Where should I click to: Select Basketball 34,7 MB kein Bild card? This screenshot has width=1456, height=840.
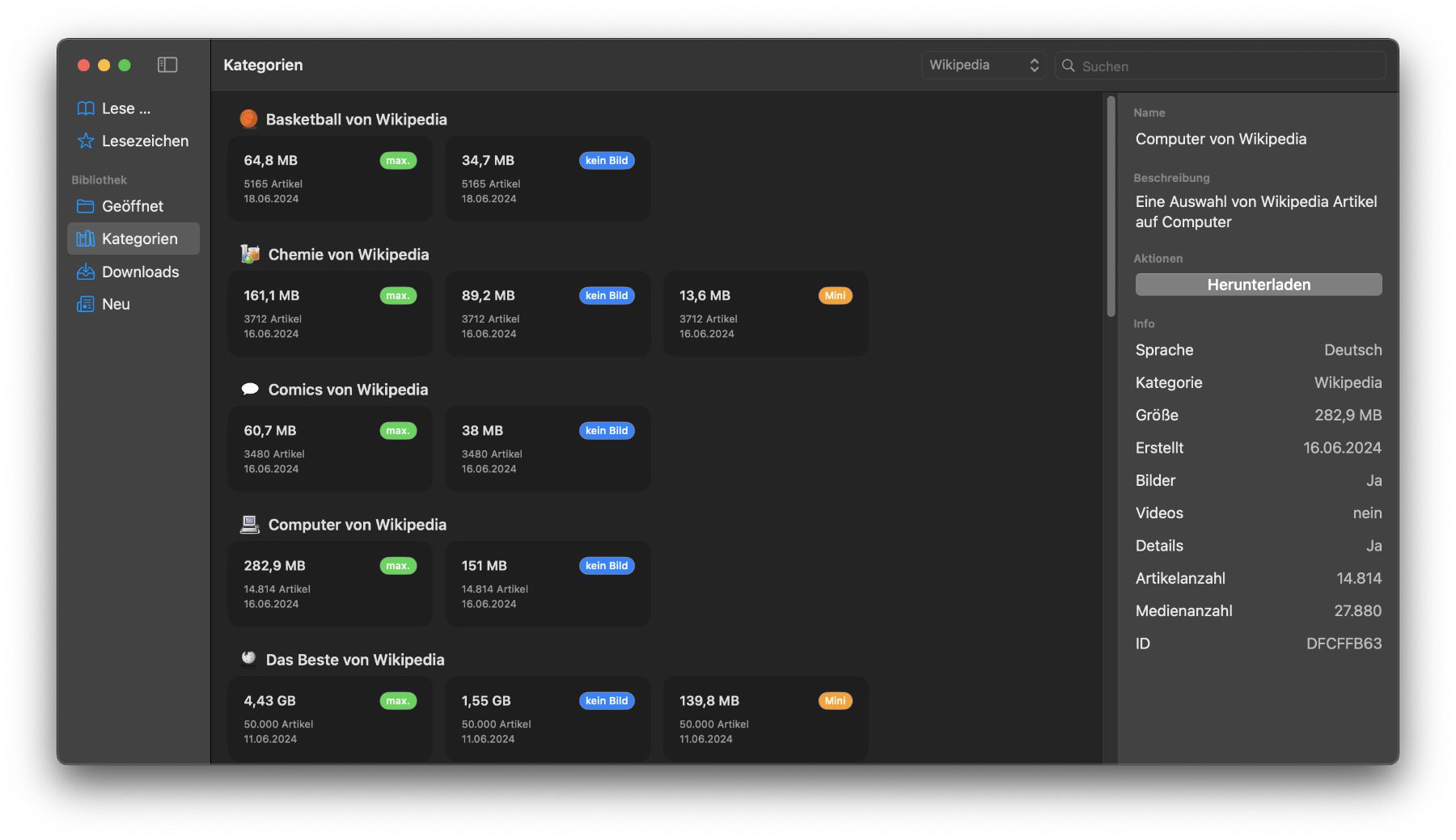pyautogui.click(x=548, y=179)
